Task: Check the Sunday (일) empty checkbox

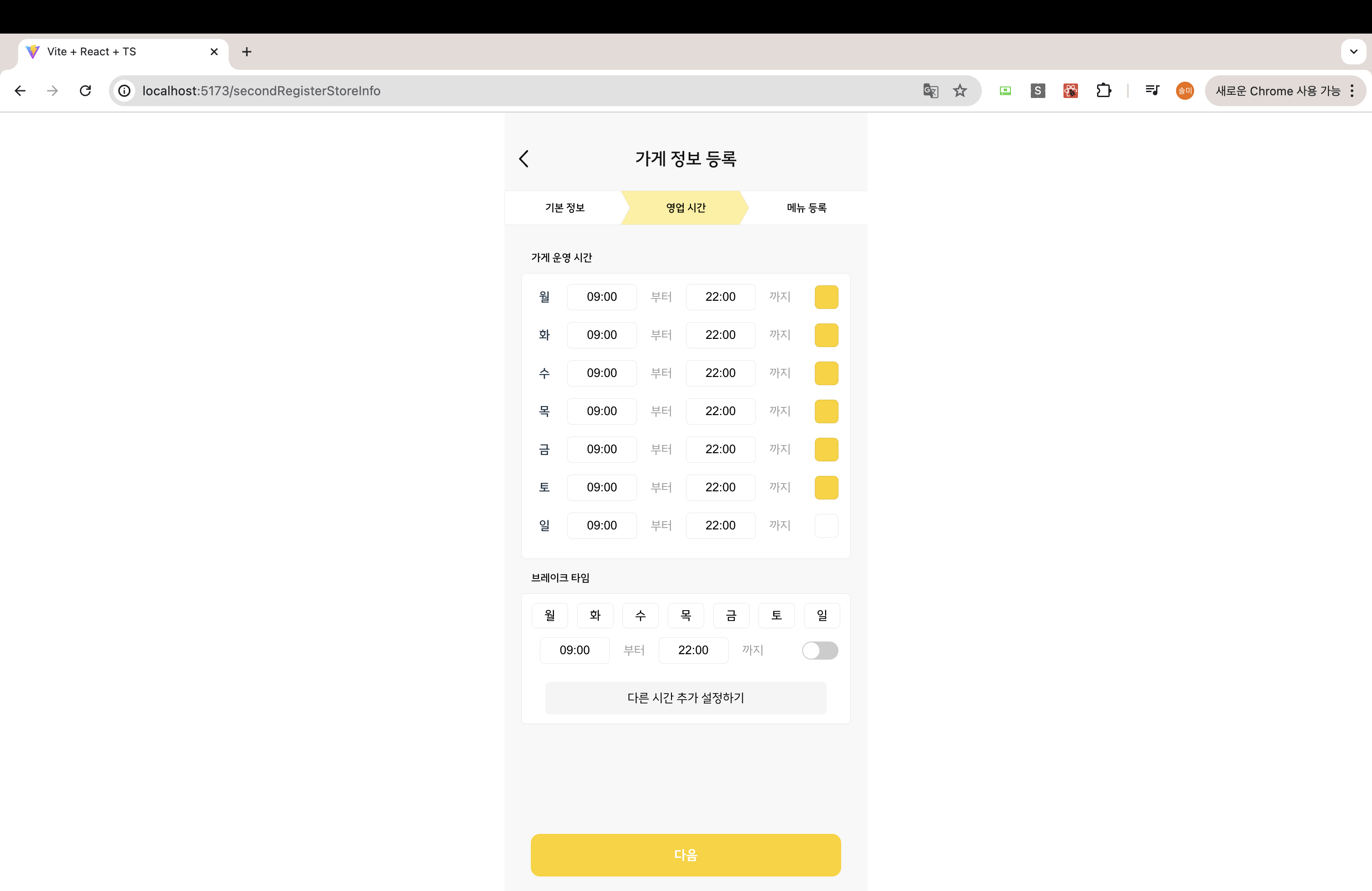Action: pos(826,525)
